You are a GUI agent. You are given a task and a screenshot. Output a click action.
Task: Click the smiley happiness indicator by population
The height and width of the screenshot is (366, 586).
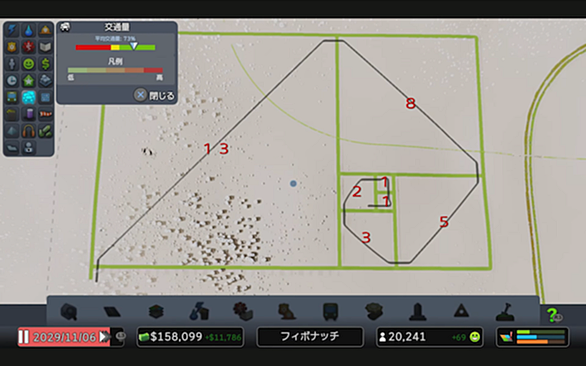coord(475,337)
